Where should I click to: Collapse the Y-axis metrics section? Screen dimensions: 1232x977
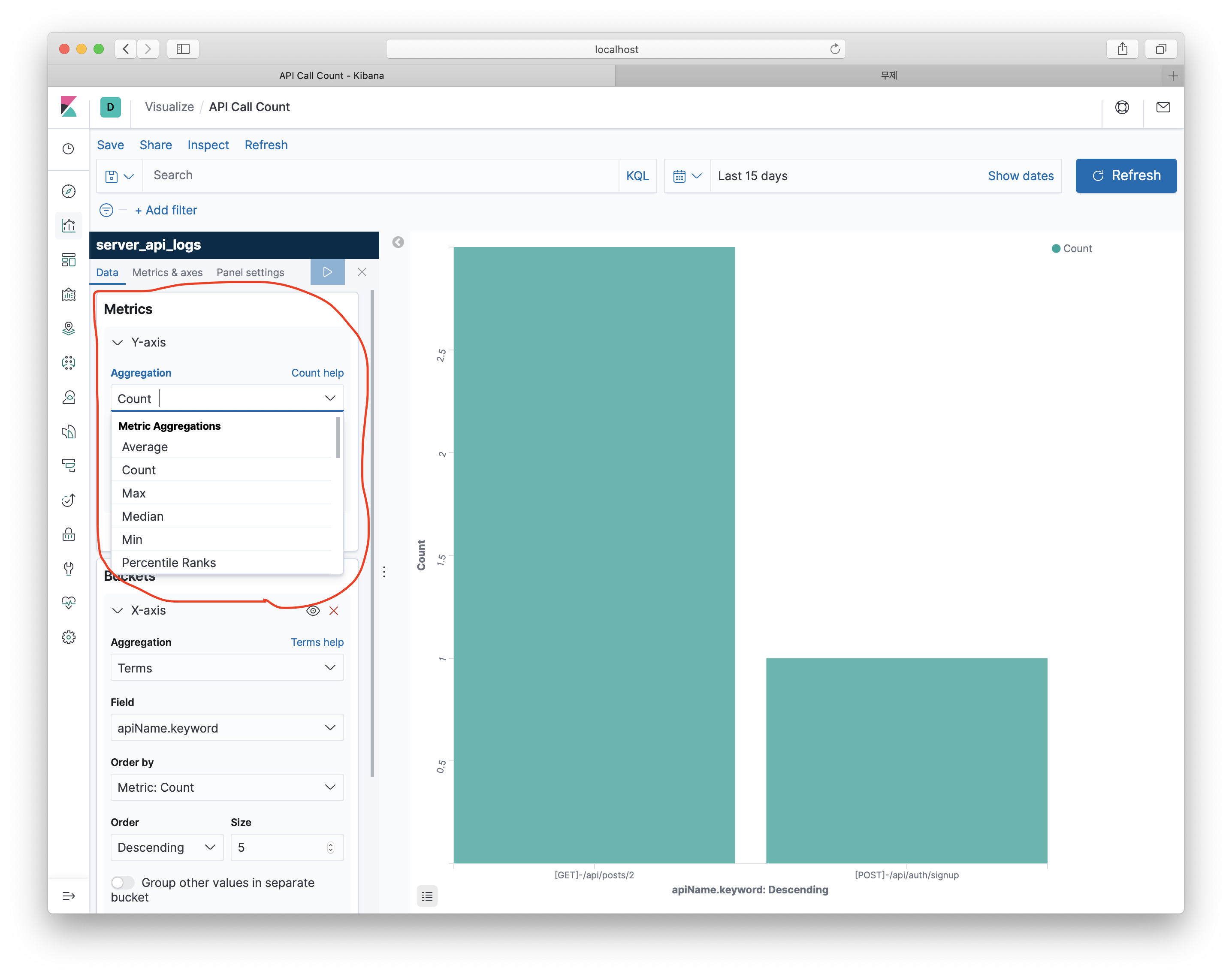point(118,342)
